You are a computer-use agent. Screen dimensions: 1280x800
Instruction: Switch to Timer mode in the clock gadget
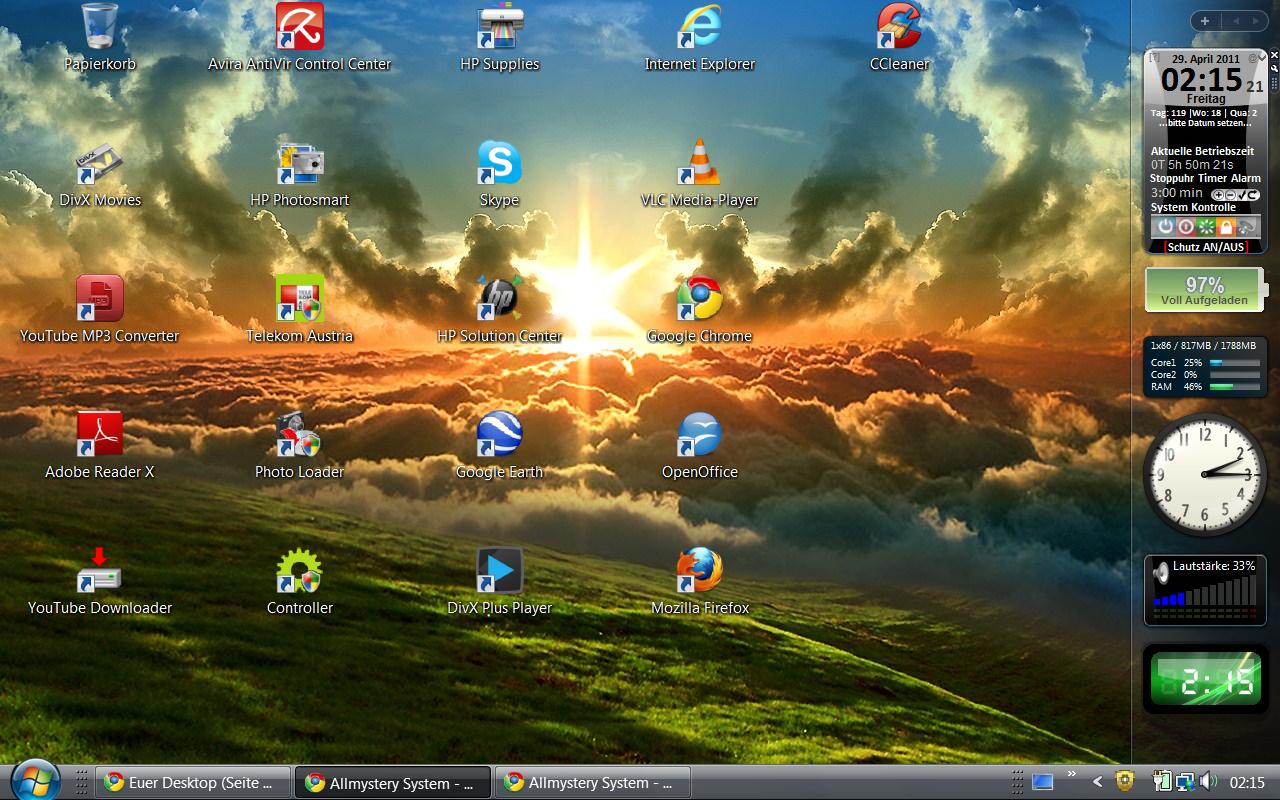point(1212,178)
